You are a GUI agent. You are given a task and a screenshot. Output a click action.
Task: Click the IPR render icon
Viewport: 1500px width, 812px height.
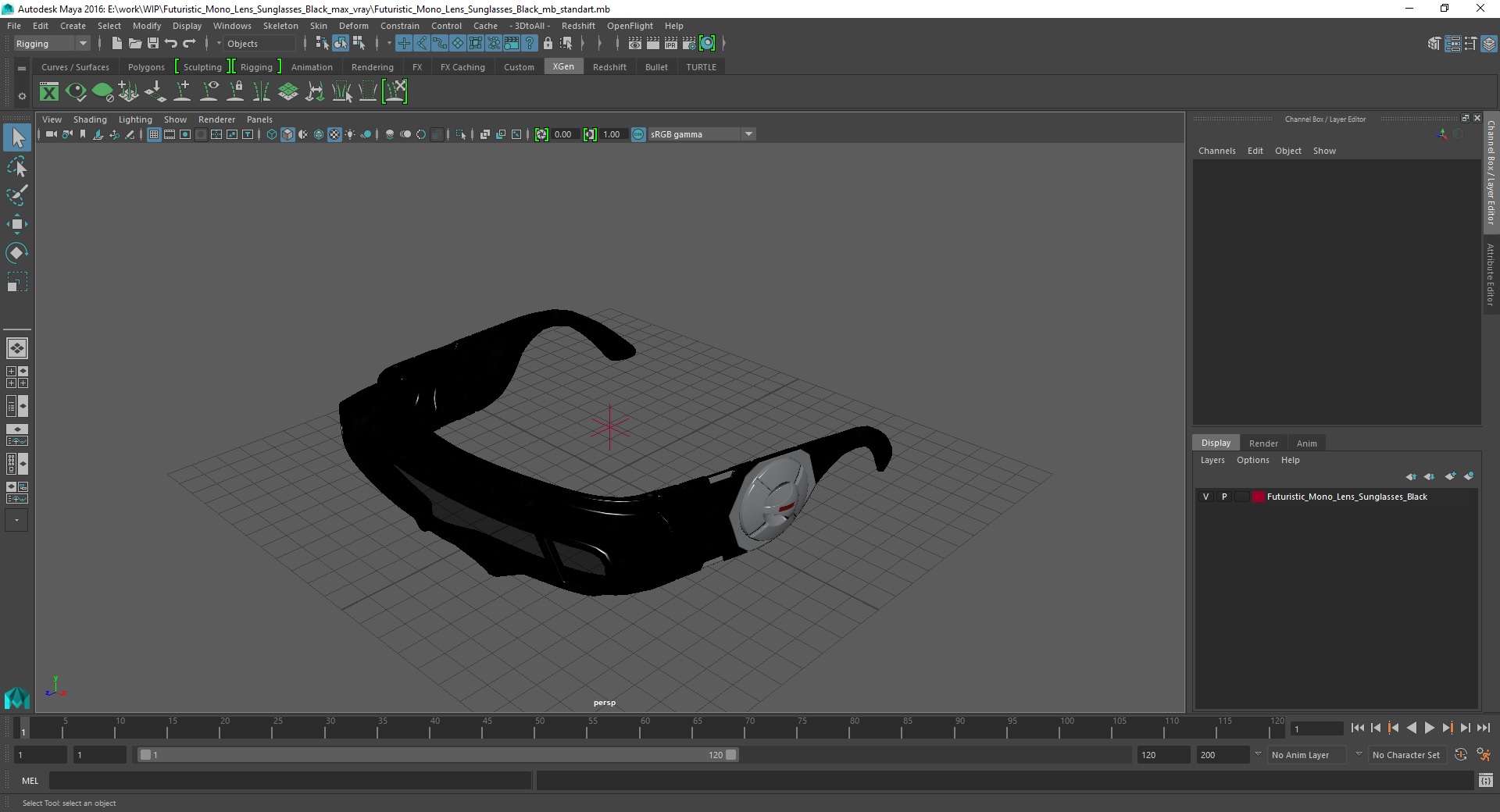[x=671, y=44]
